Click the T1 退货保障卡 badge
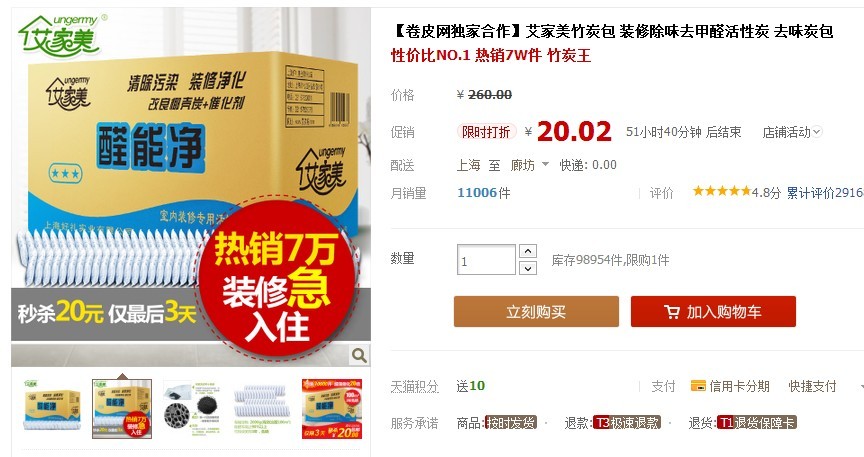The height and width of the screenshot is (457, 864). point(756,423)
